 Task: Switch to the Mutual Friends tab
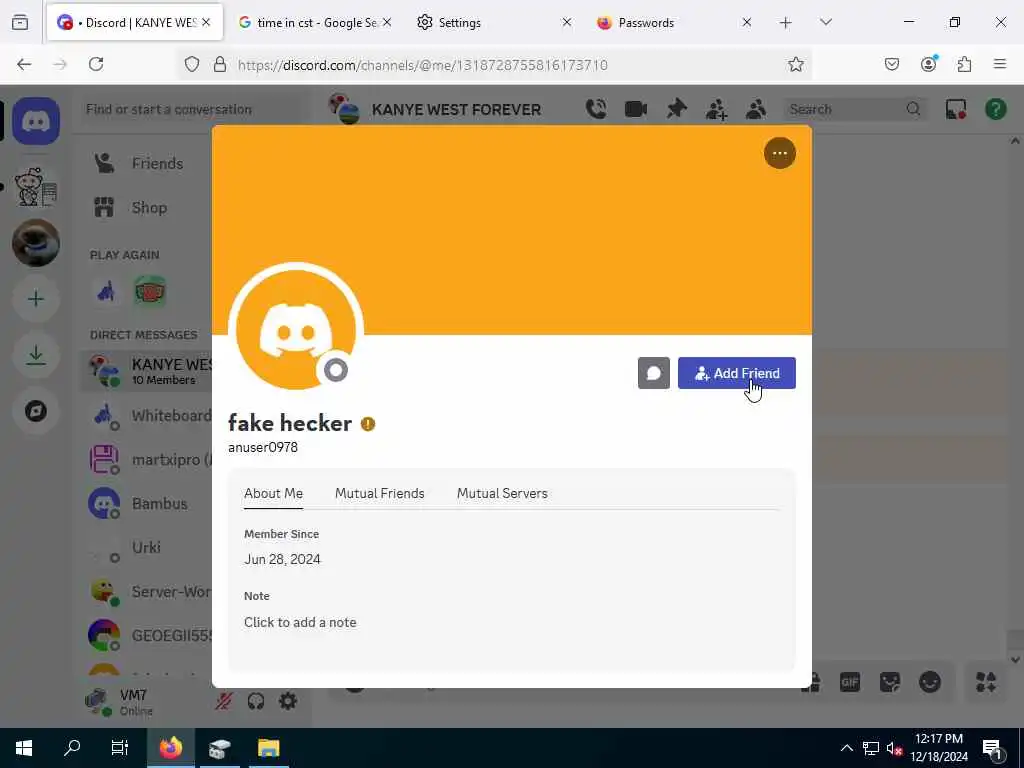click(x=379, y=494)
